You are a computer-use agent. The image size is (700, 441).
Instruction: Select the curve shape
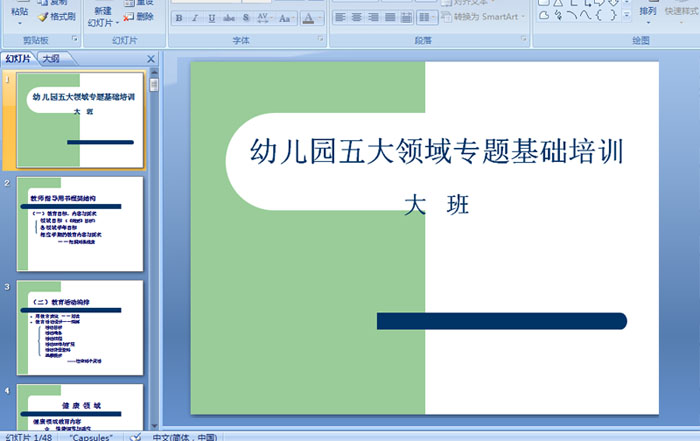click(x=585, y=16)
